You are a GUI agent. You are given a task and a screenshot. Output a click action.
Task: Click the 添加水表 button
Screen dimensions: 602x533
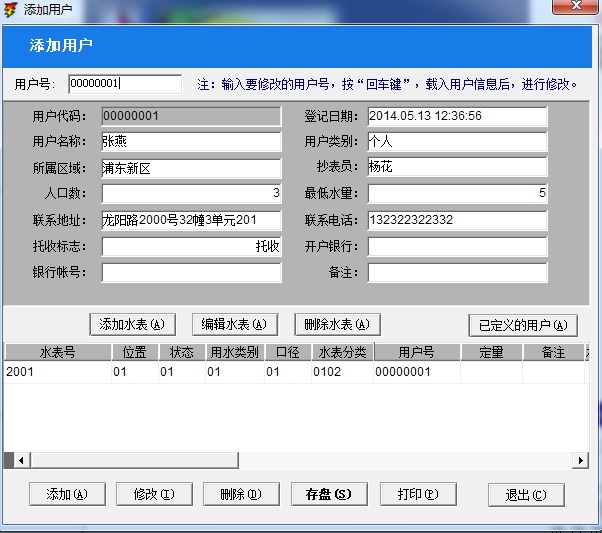click(x=132, y=324)
